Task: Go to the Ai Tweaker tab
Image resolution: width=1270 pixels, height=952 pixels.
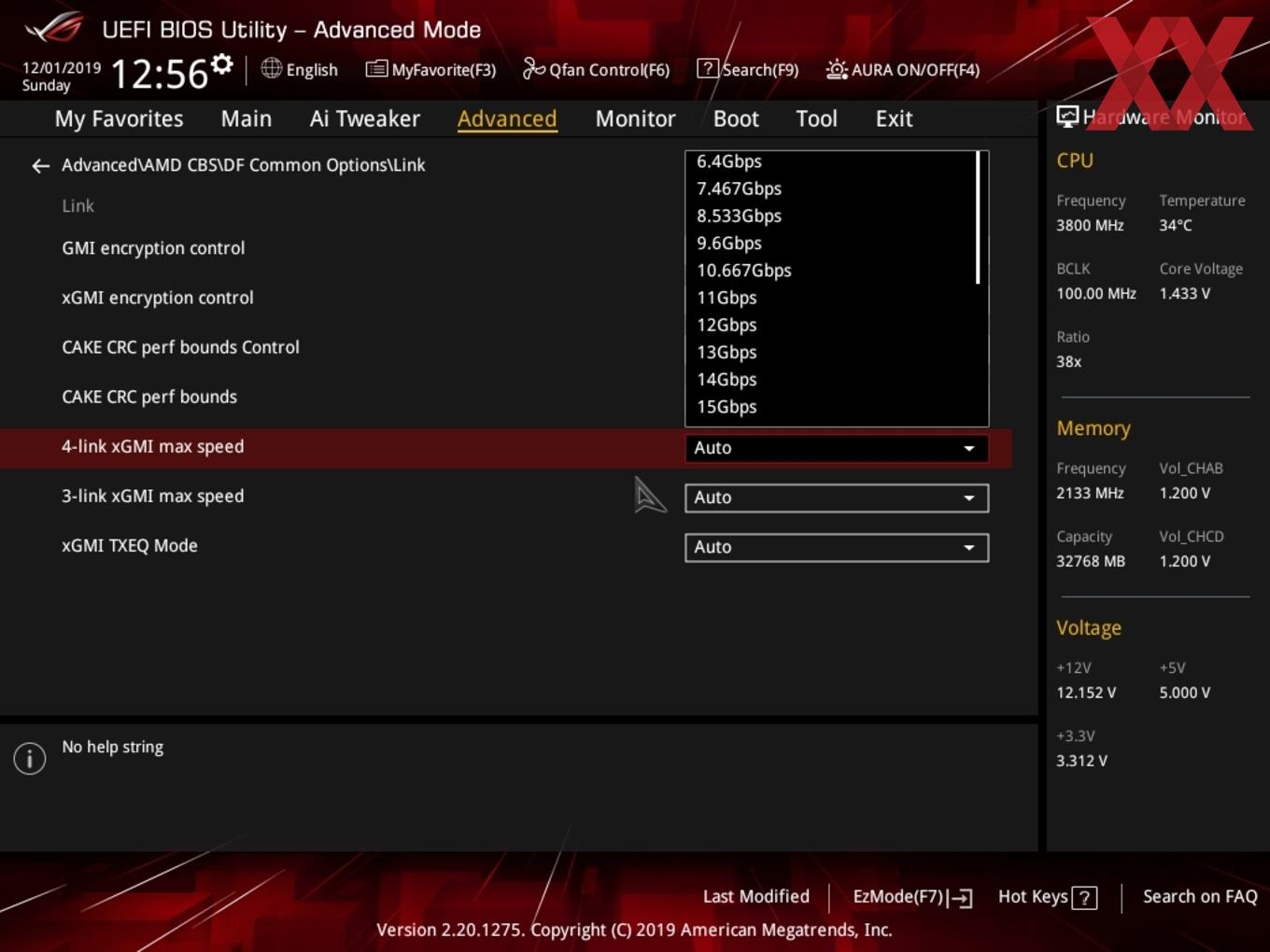Action: [x=365, y=119]
